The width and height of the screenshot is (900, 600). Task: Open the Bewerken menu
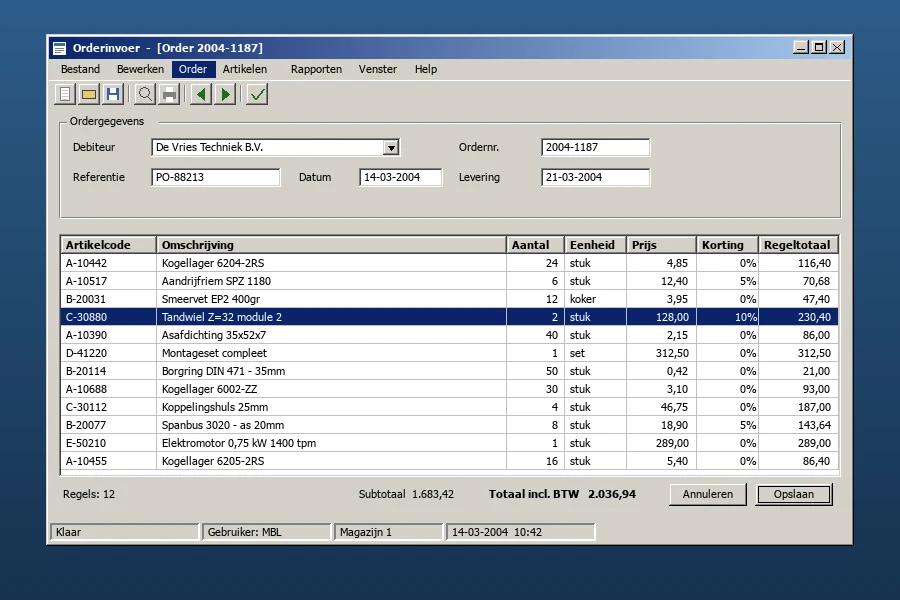pos(140,69)
